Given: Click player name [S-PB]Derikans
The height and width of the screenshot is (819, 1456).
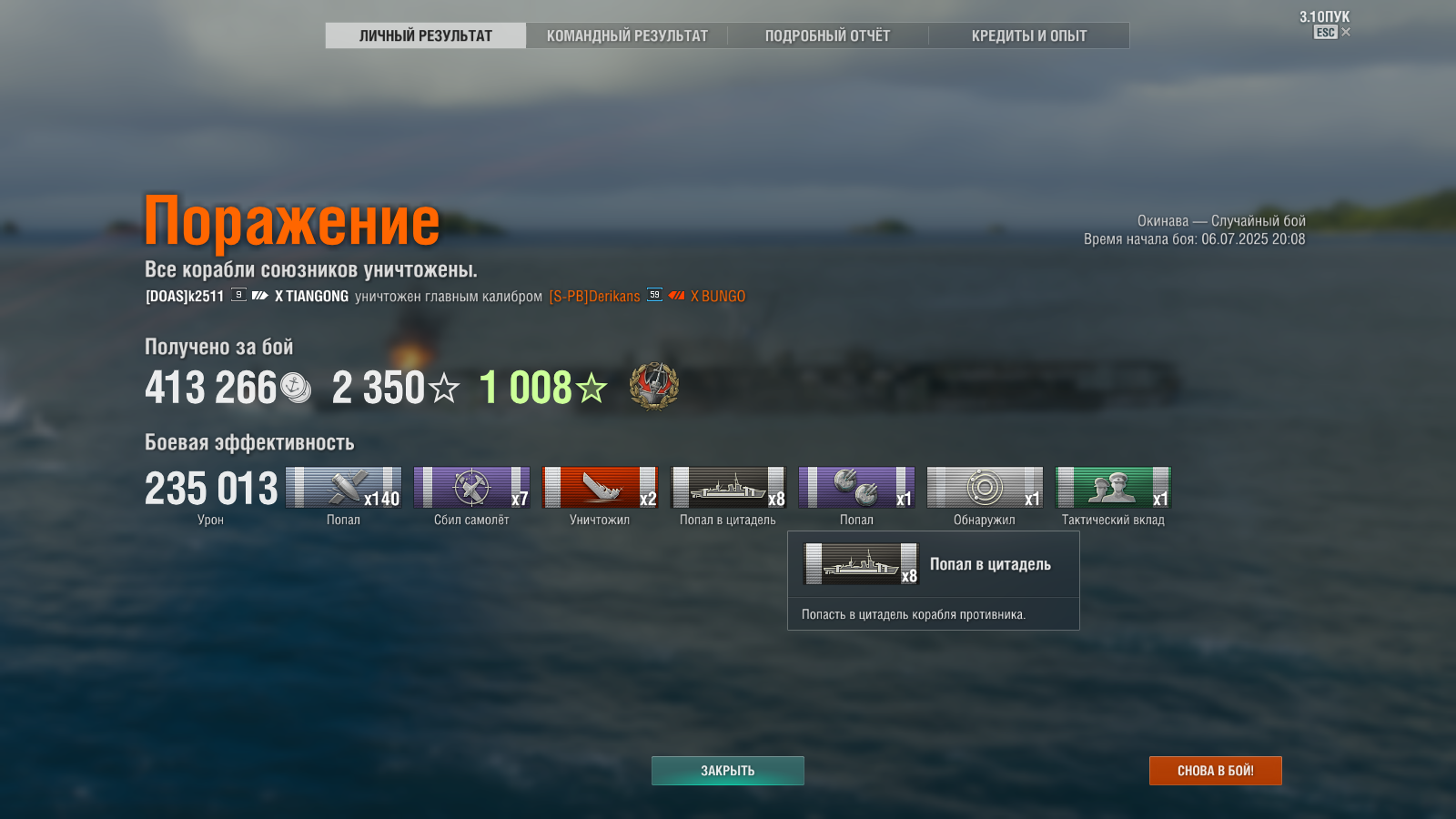Looking at the screenshot, I should click(594, 297).
